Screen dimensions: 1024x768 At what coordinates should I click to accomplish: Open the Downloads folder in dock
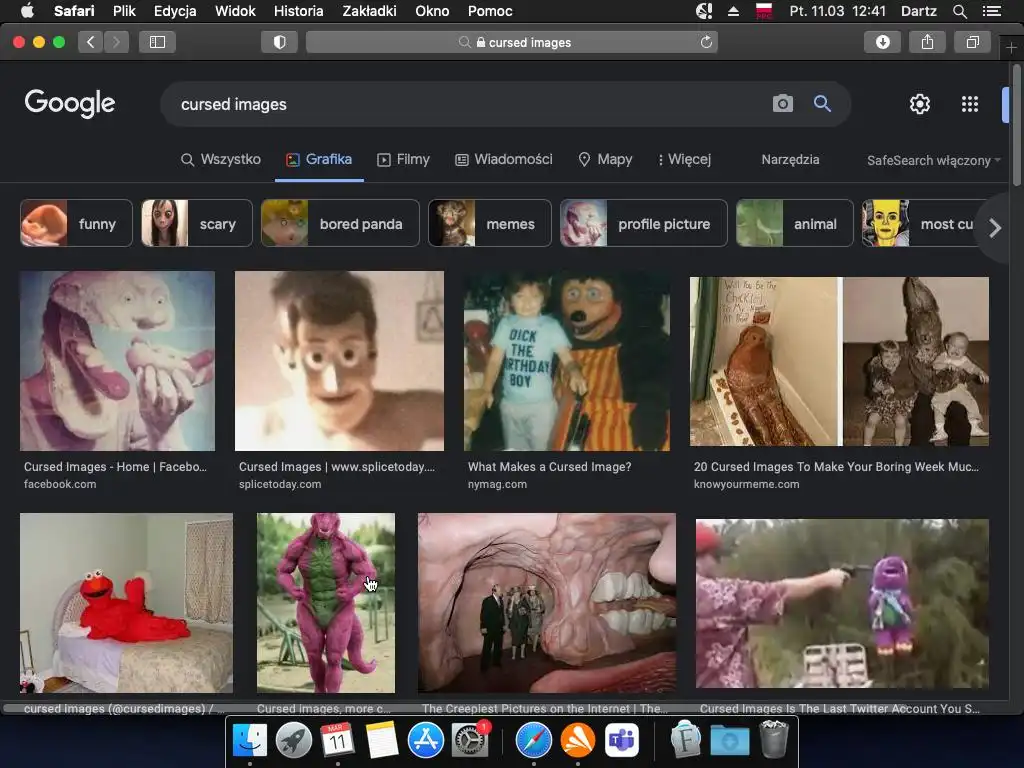pyautogui.click(x=730, y=741)
